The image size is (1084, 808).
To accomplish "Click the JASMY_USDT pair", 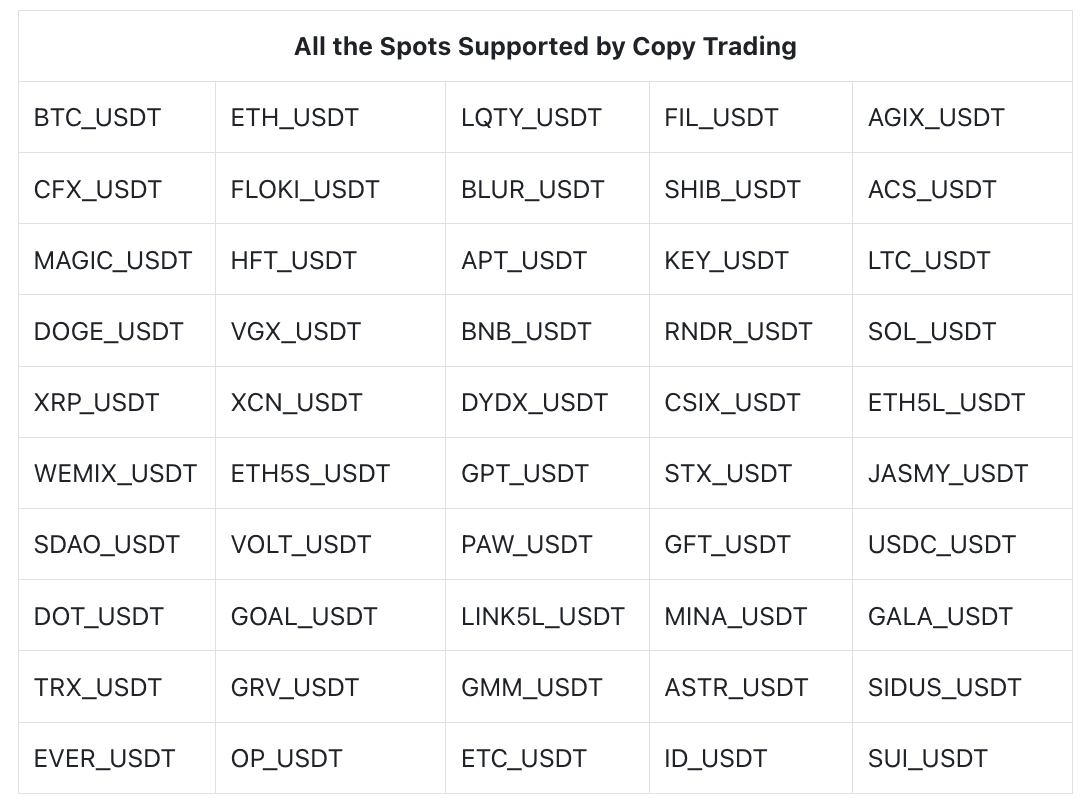I will tap(948, 474).
